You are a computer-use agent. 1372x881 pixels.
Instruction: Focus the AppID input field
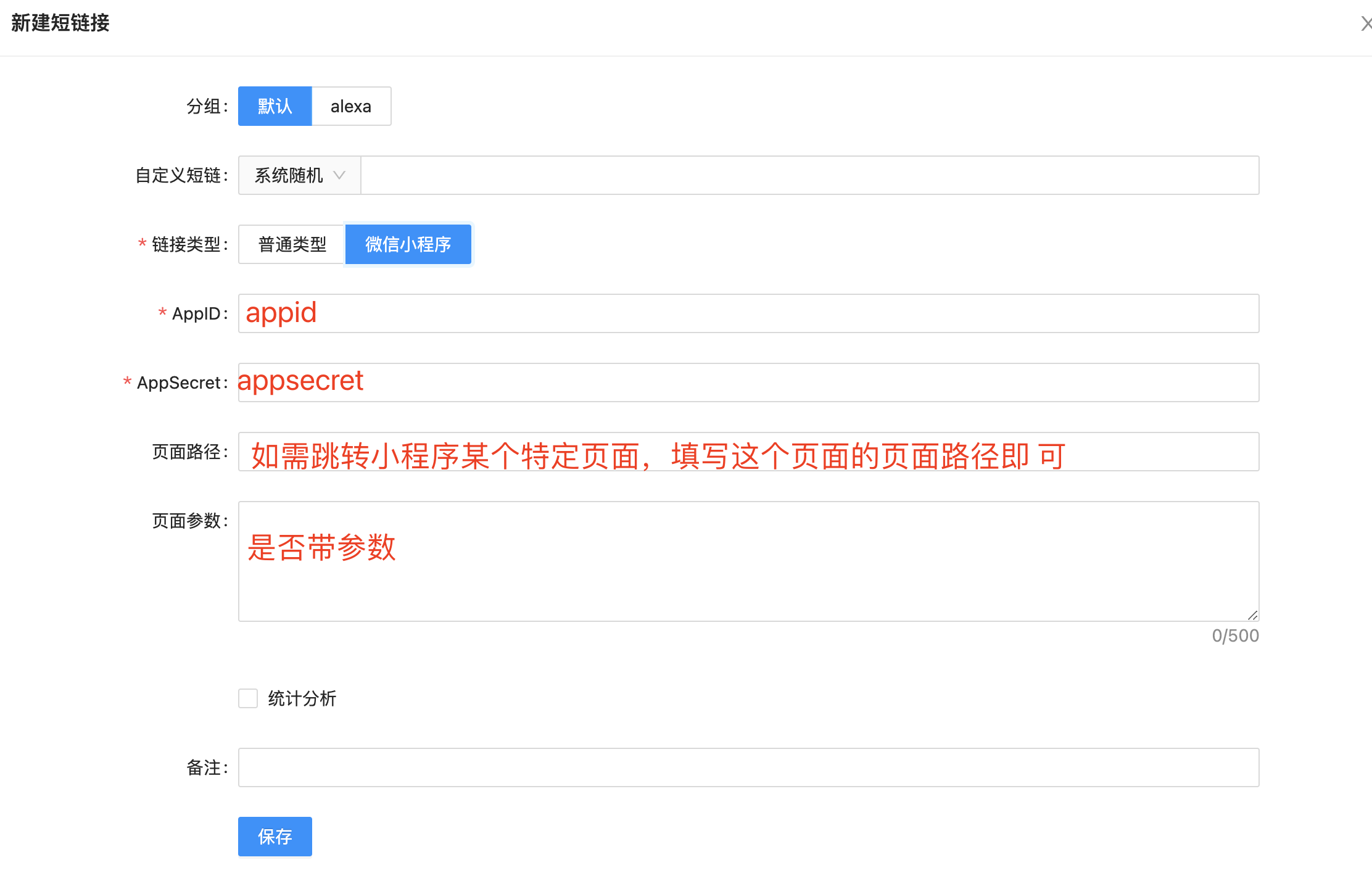(x=748, y=313)
